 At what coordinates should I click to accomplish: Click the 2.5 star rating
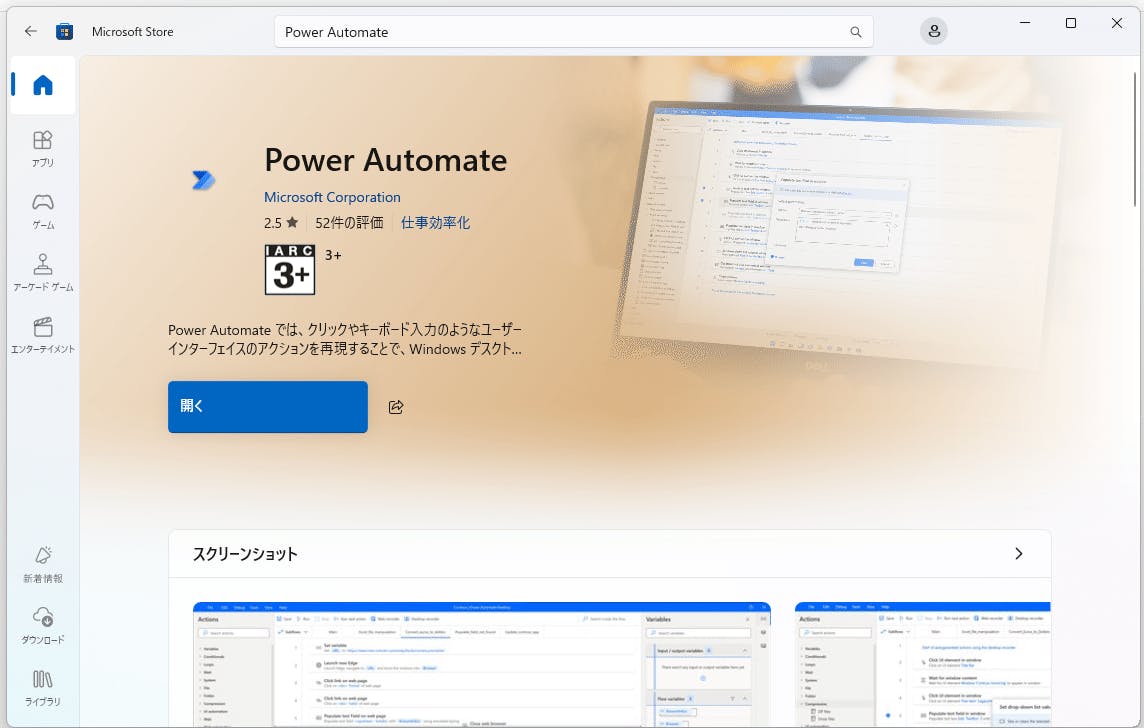(281, 222)
